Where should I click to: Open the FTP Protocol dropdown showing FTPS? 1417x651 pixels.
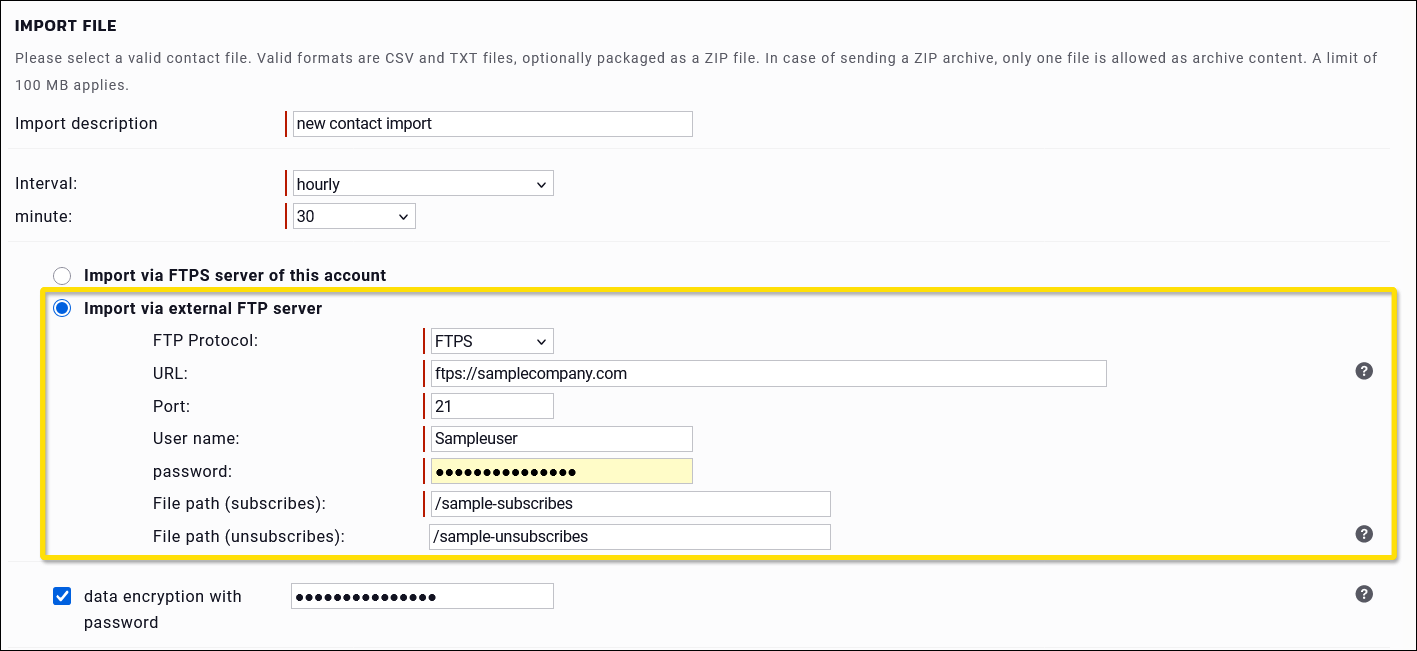point(492,341)
